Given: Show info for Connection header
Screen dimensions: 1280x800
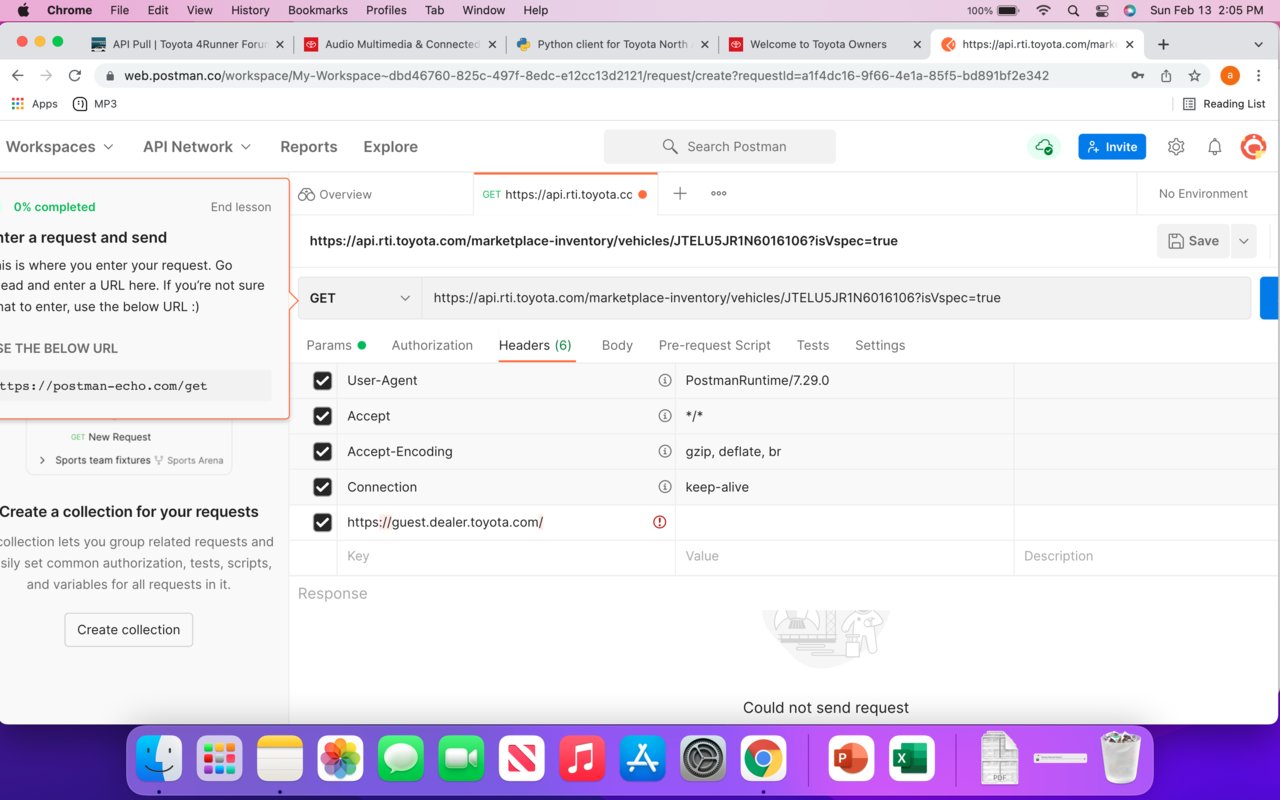Looking at the screenshot, I should click(664, 487).
